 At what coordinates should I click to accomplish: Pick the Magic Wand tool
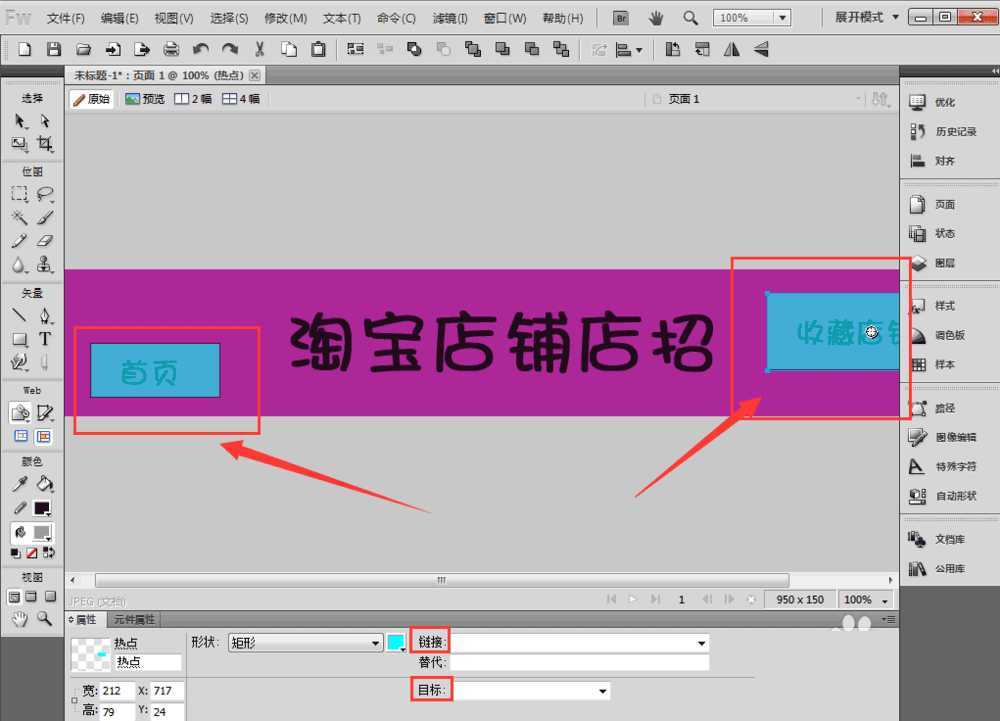(19, 217)
